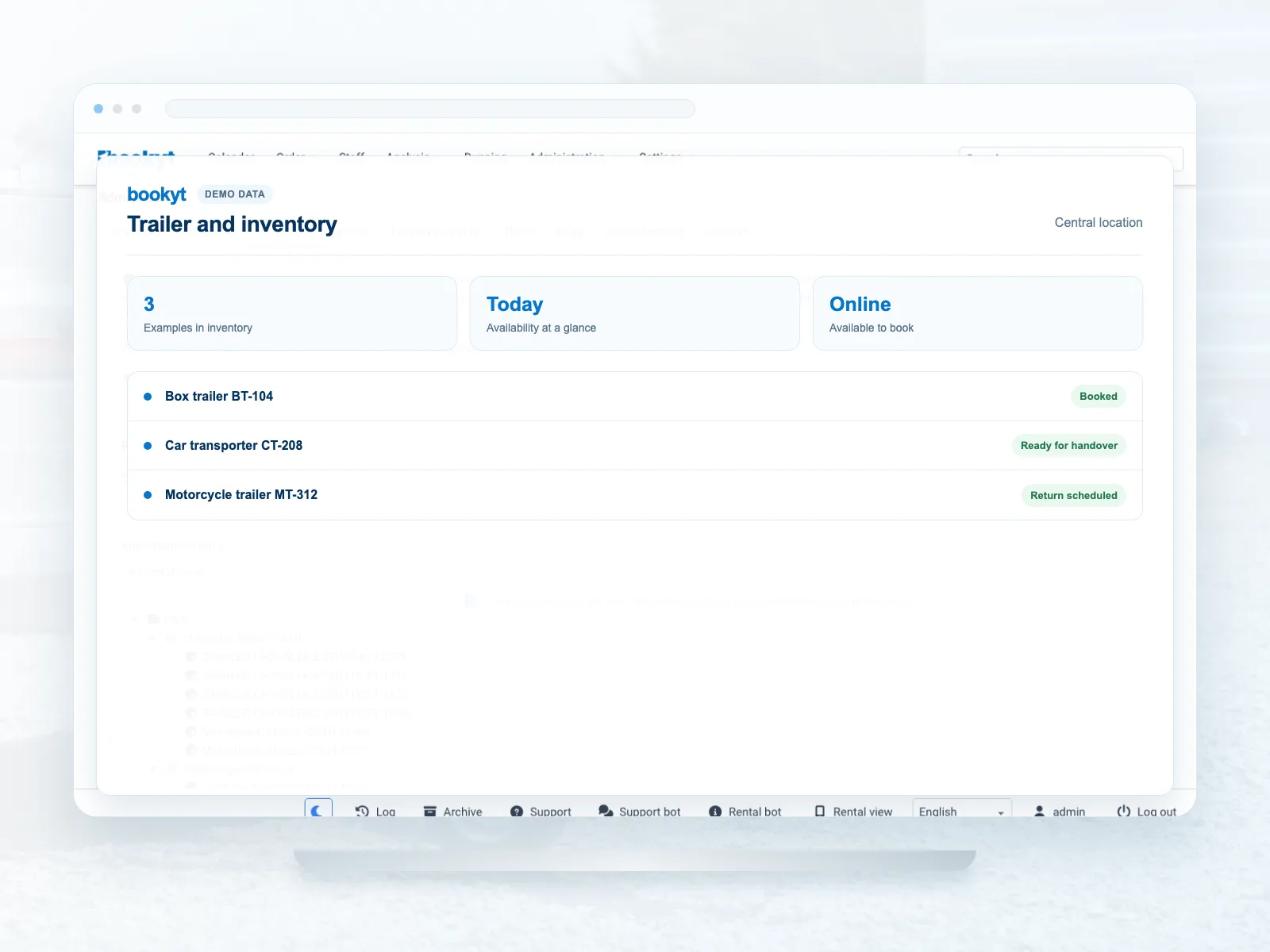This screenshot has width=1270, height=952.
Task: Open the Motorcycle trailer MT-312 entry
Action: [635, 495]
